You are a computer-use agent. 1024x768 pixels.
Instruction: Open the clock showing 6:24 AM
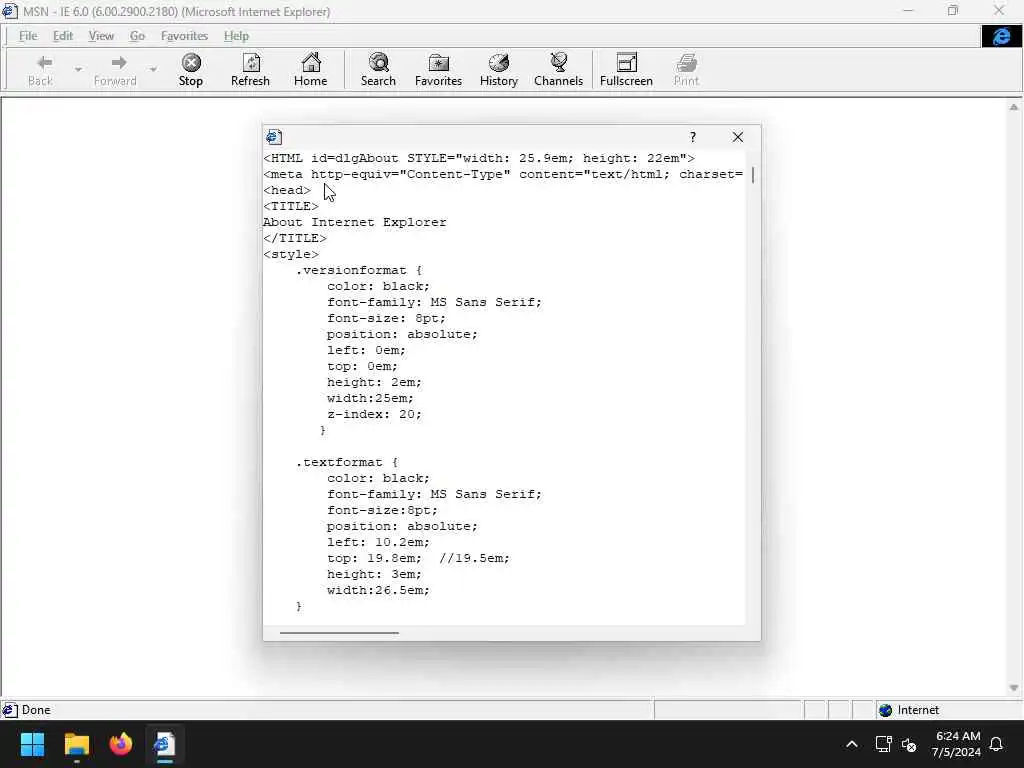click(957, 744)
